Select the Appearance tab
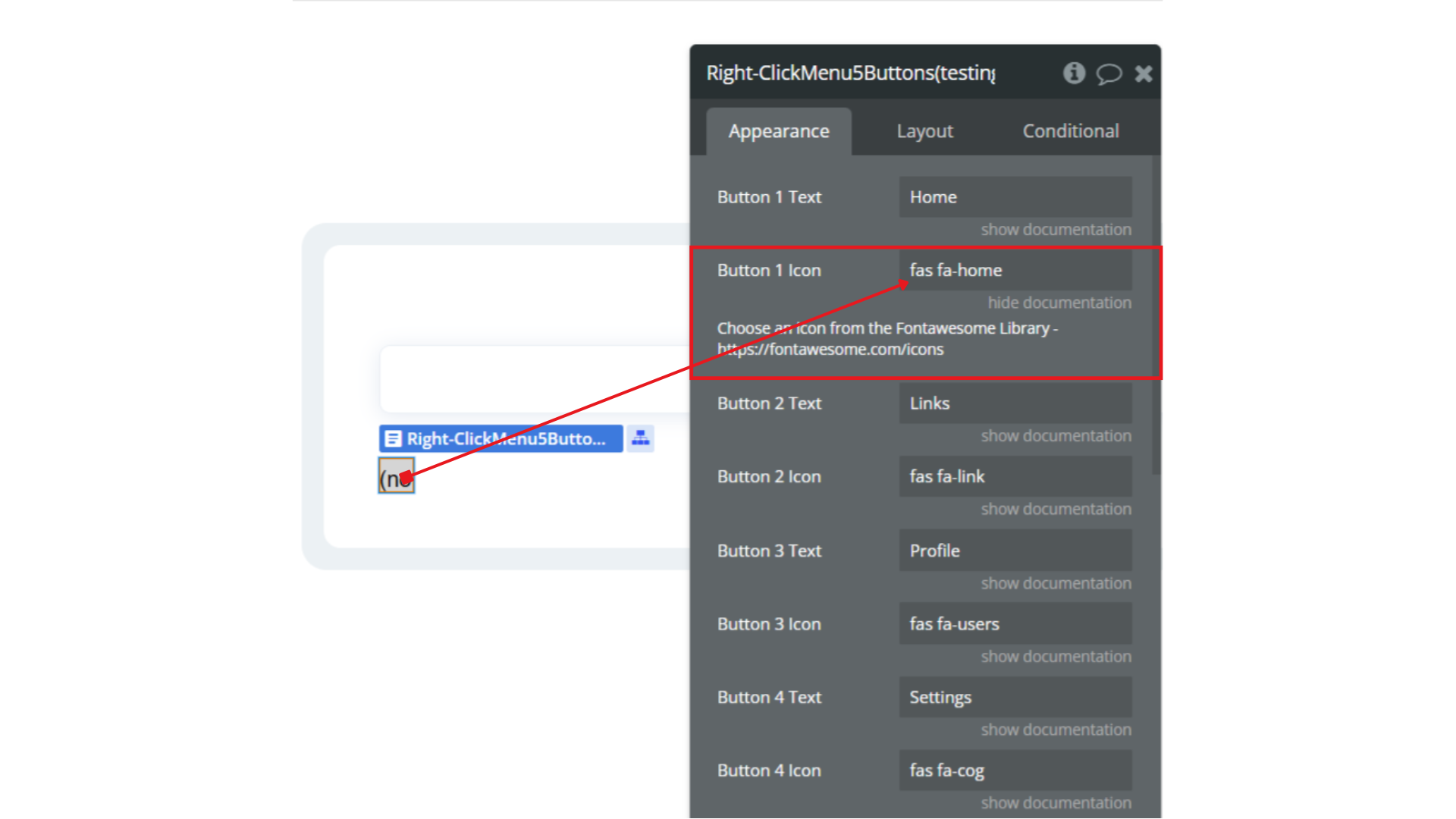The width and height of the screenshot is (1456, 819). point(779,131)
